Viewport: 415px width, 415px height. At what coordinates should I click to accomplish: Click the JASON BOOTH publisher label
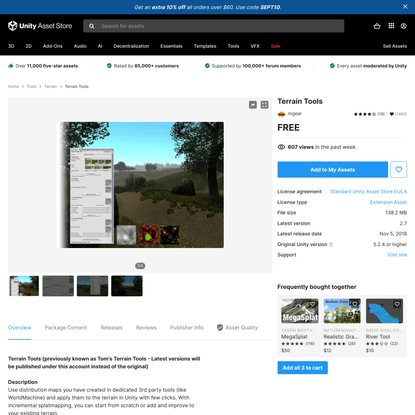point(297,330)
